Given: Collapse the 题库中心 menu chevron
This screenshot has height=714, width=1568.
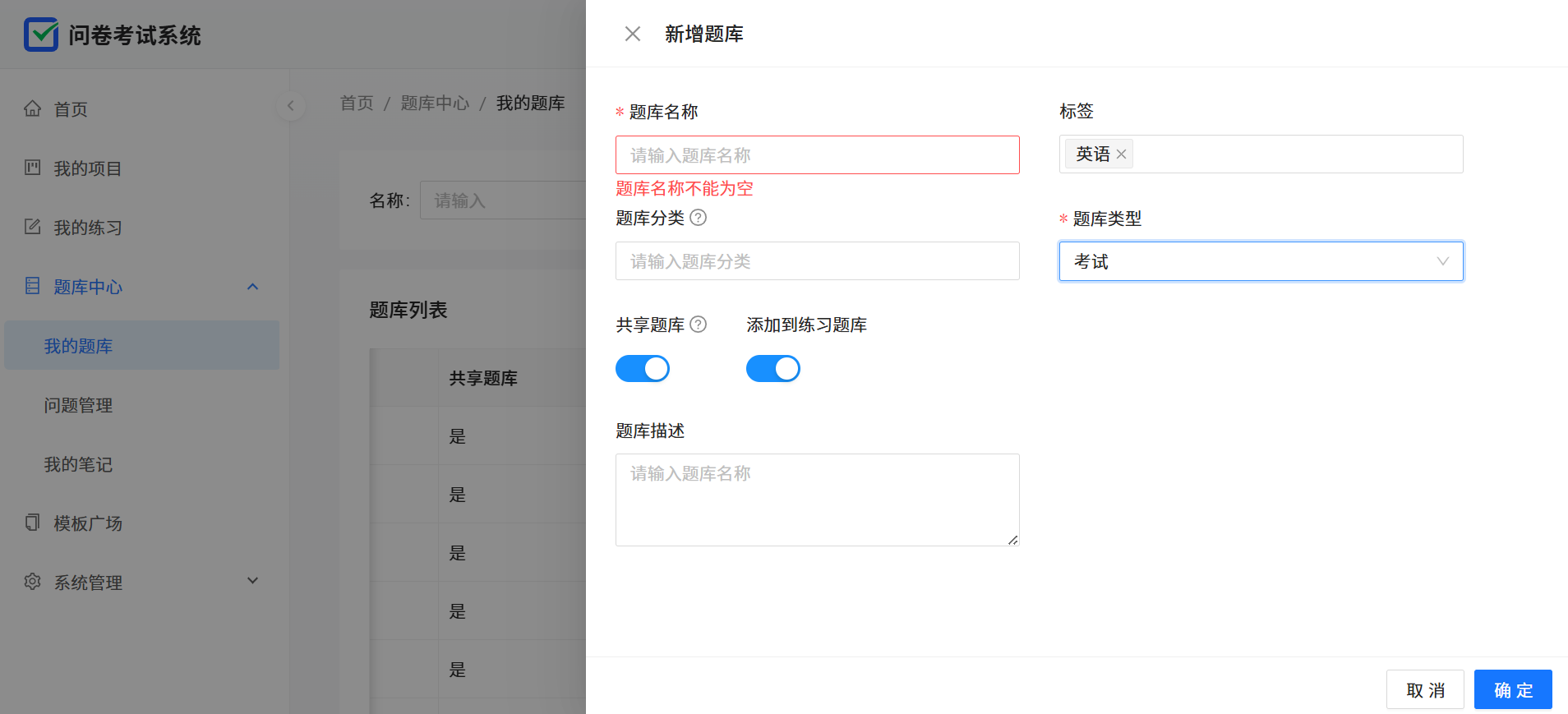Looking at the screenshot, I should click(x=253, y=287).
